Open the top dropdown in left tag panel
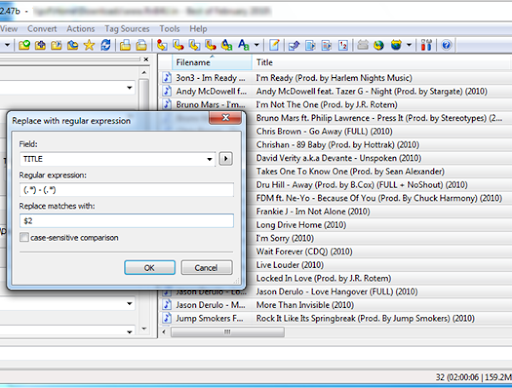Screen dimensions: 512x388 (x=130, y=88)
